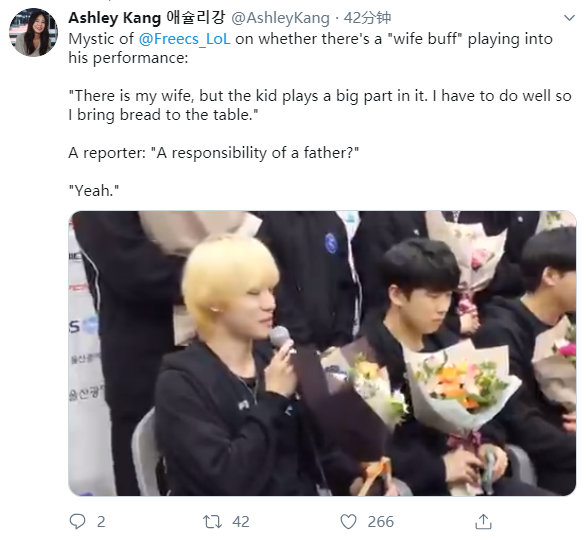Viewport: 588px width, 540px height.
Task: Open the @AshleyKang handle
Action: [280, 18]
